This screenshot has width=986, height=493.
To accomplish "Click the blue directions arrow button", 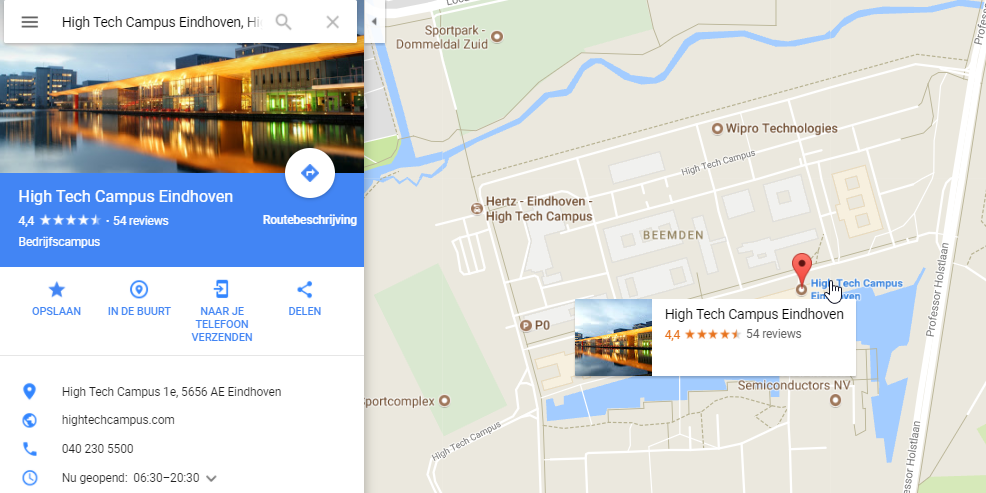I will (x=309, y=173).
